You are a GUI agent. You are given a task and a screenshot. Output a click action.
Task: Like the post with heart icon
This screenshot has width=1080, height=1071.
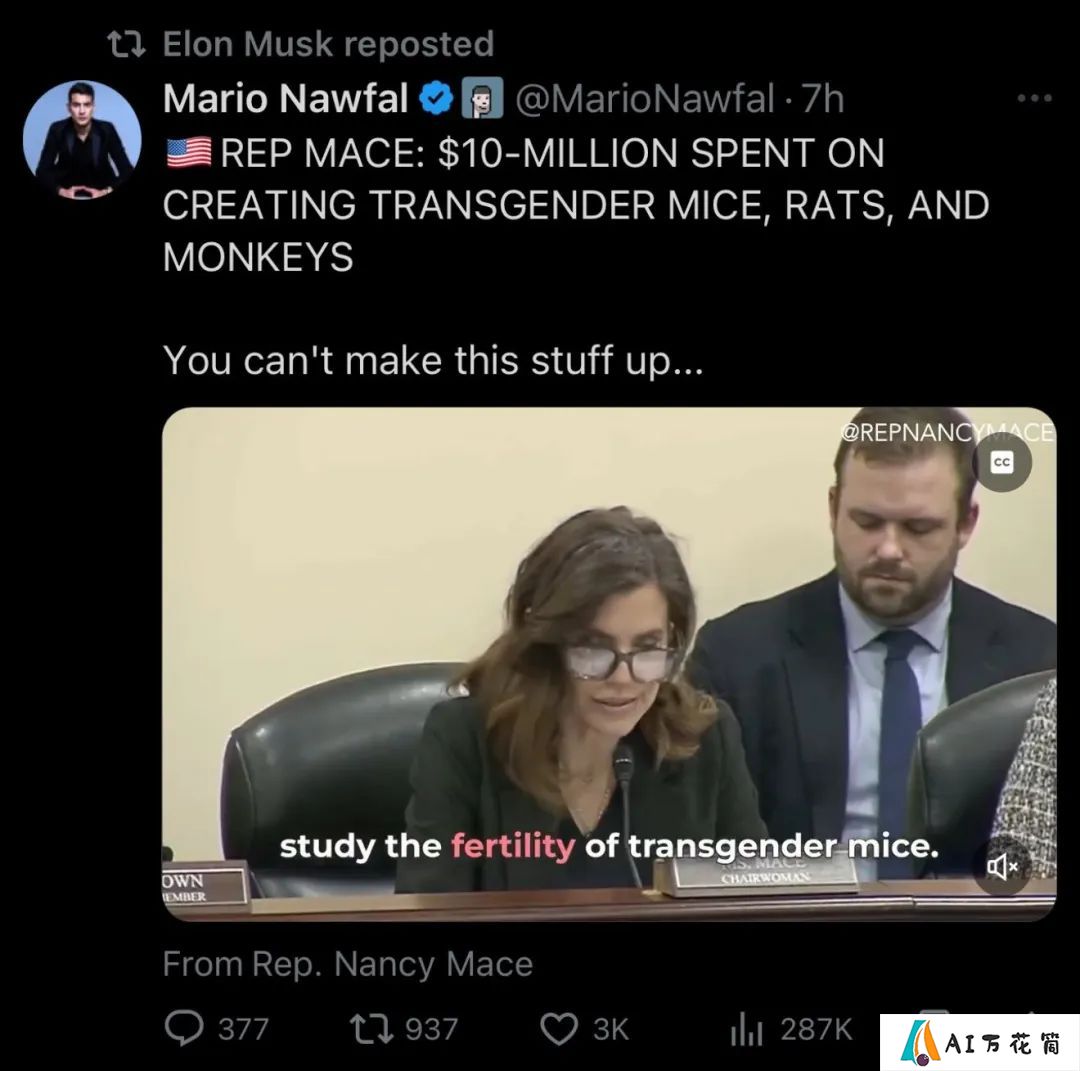pos(559,1030)
